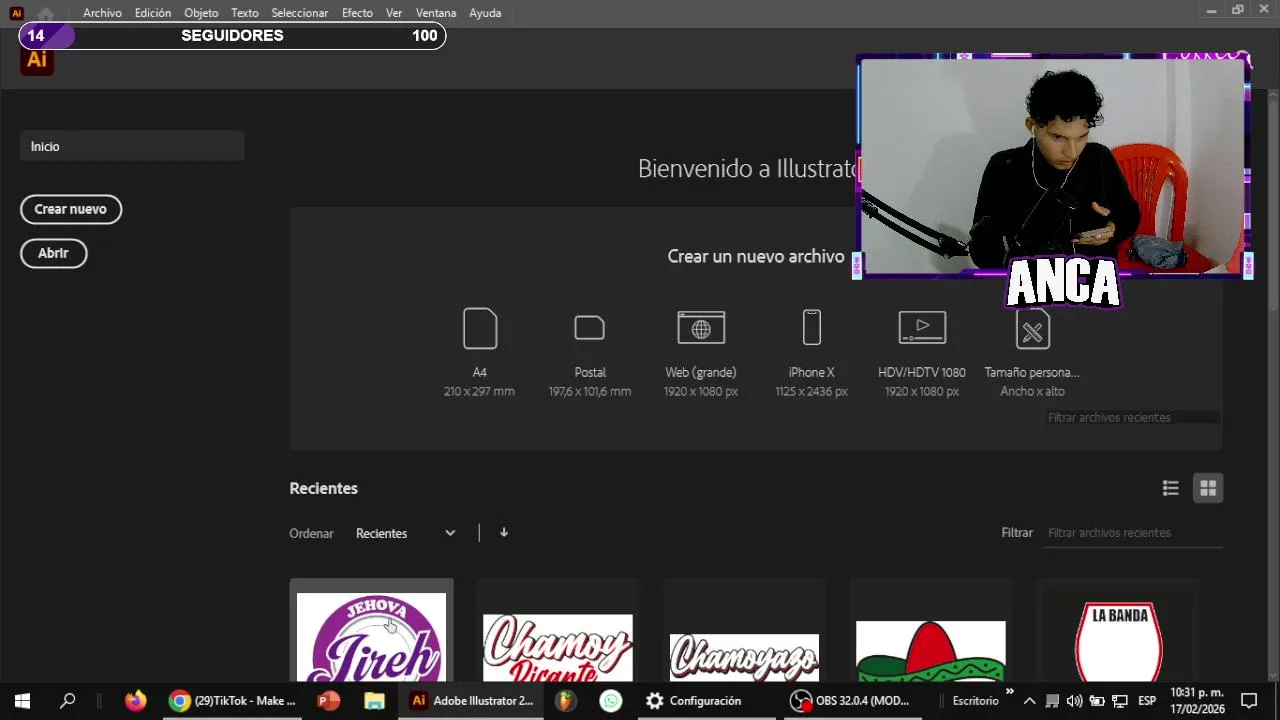Switch to Configuración taskbar window
Image resolution: width=1280 pixels, height=720 pixels.
pos(706,701)
